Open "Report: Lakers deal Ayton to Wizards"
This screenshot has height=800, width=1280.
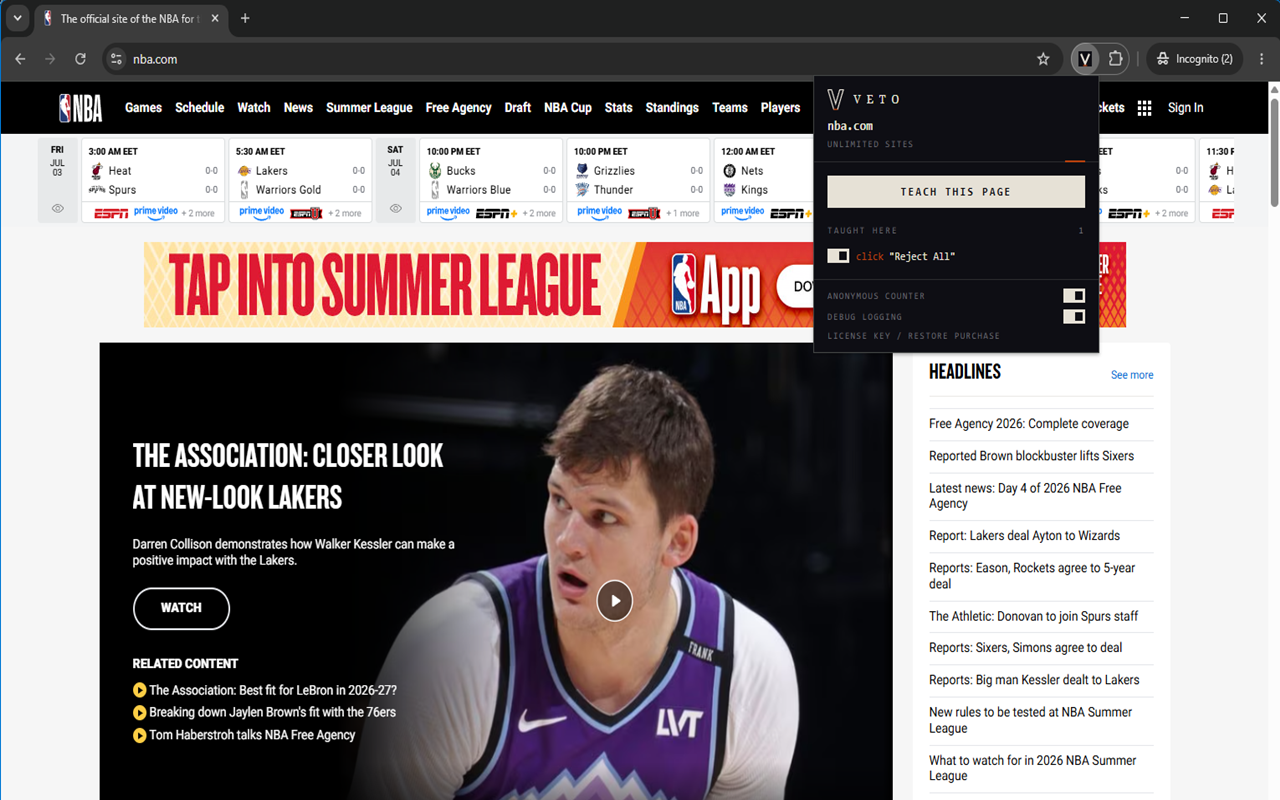coord(1024,536)
